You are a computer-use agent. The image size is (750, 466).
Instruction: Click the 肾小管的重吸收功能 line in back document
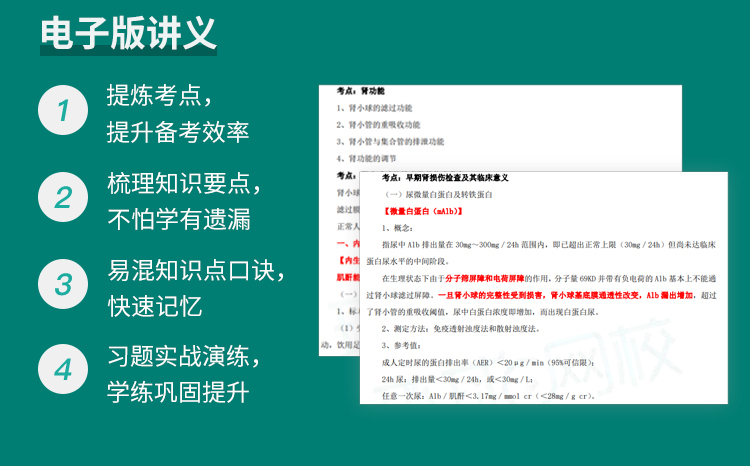pyautogui.click(x=378, y=125)
